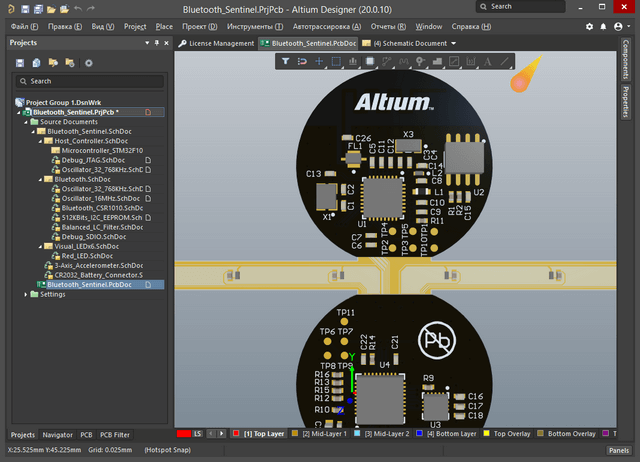Select the Place String text tool
640x462 pixels.
point(488,61)
